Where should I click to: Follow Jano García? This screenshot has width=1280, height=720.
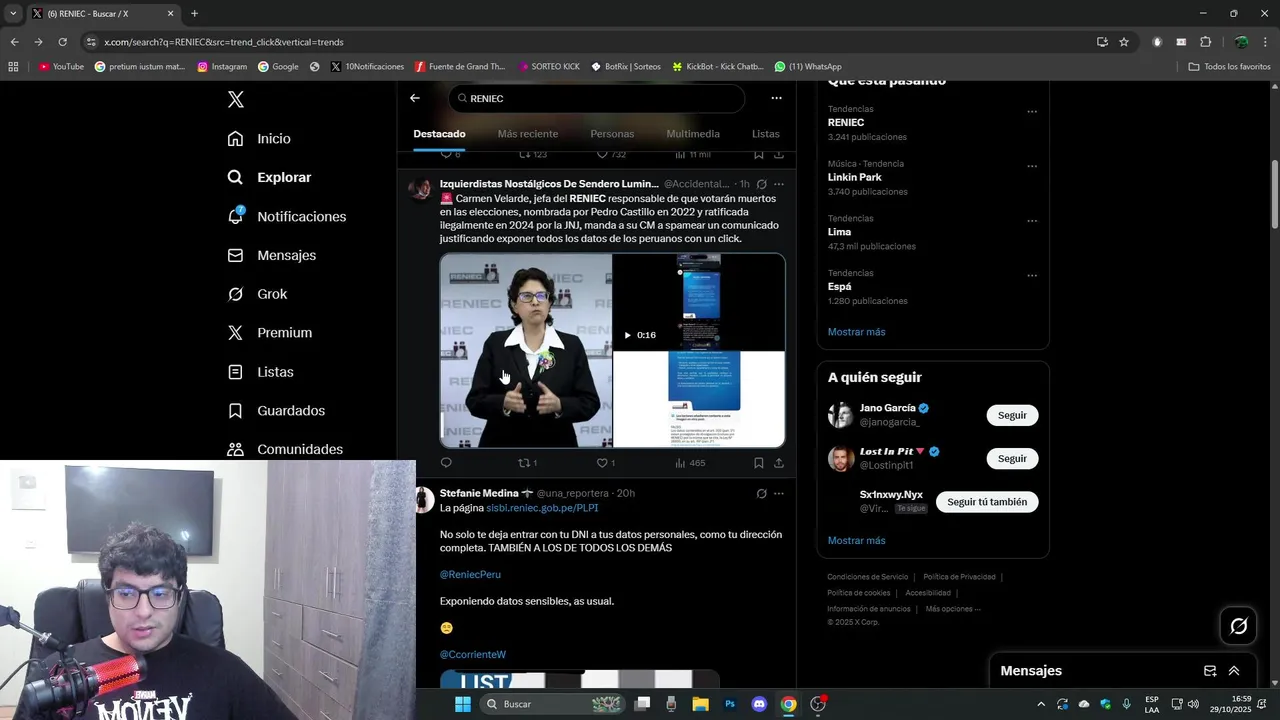pos(1012,415)
